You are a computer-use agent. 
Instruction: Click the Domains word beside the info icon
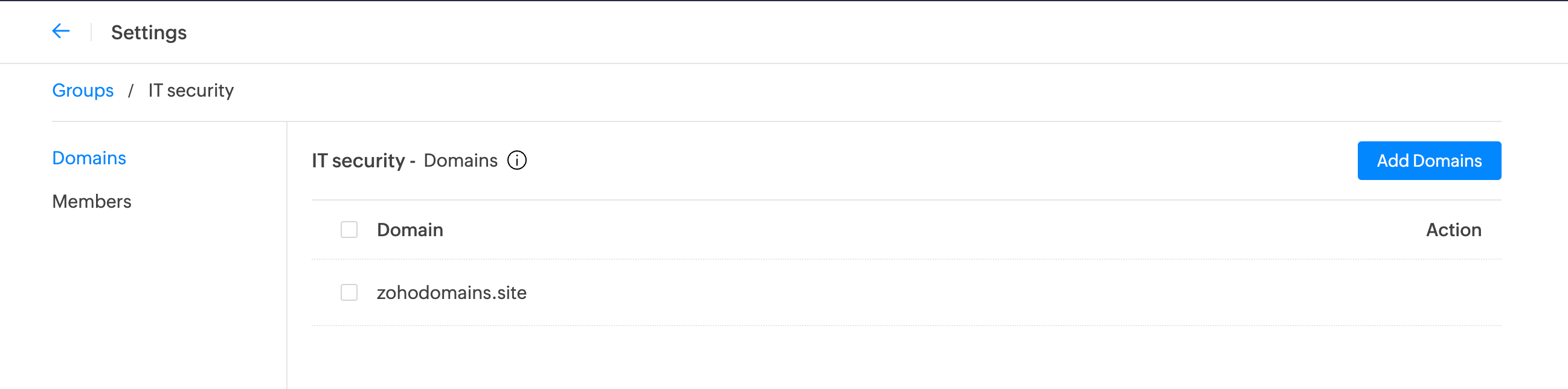[x=460, y=161]
